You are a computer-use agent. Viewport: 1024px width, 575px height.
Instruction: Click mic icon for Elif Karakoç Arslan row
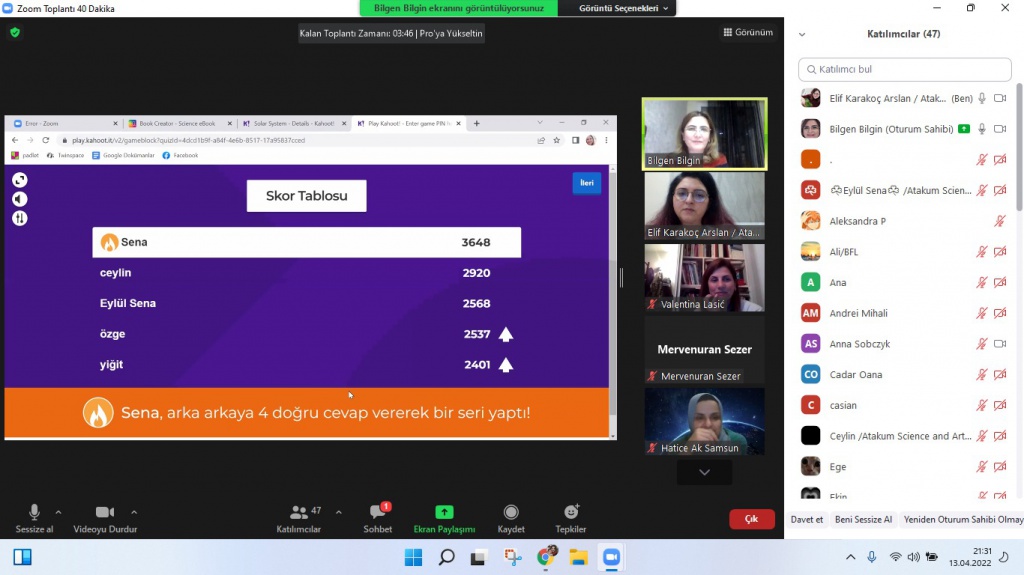click(x=982, y=98)
